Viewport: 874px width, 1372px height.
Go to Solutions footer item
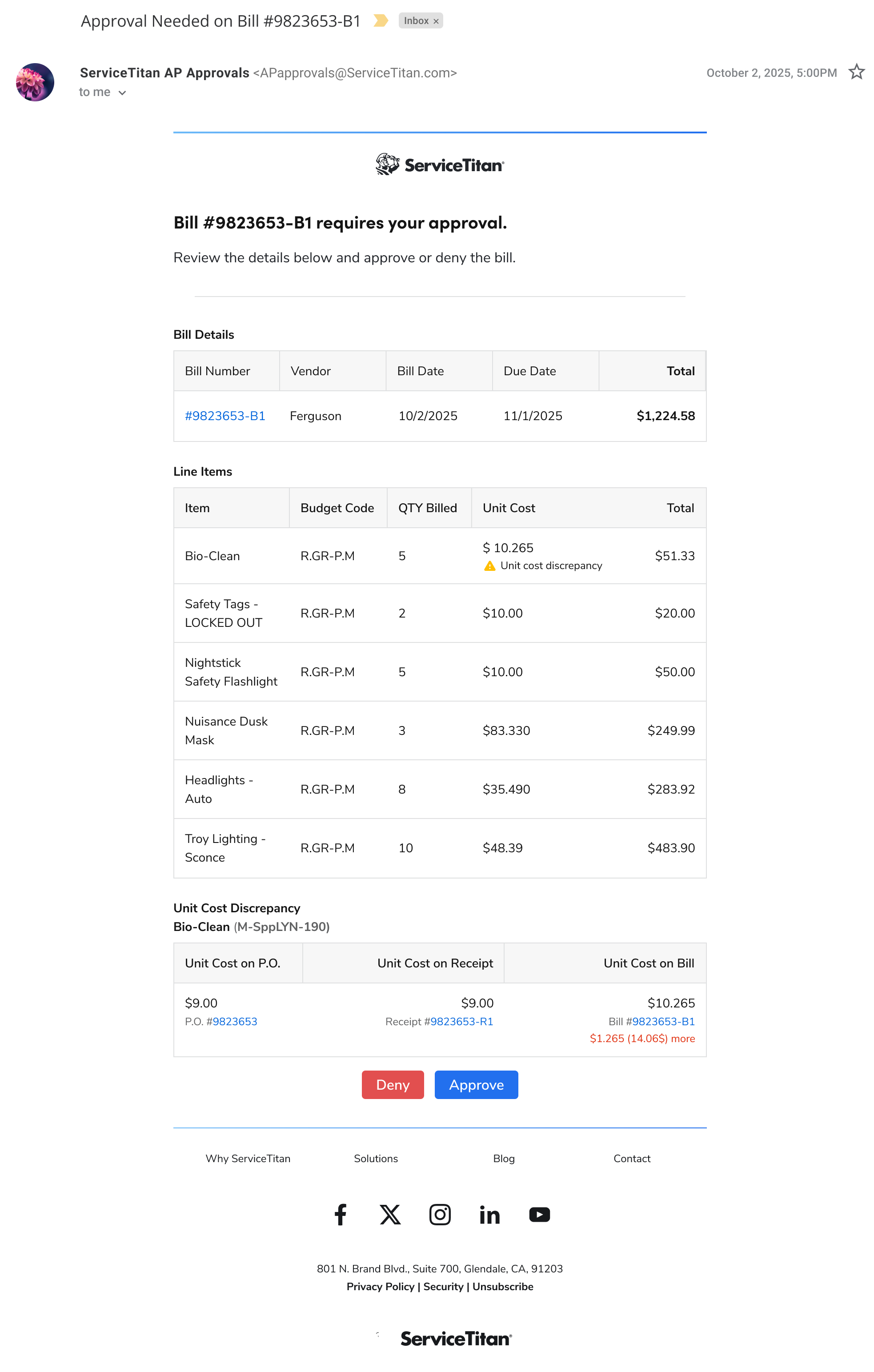(376, 1158)
